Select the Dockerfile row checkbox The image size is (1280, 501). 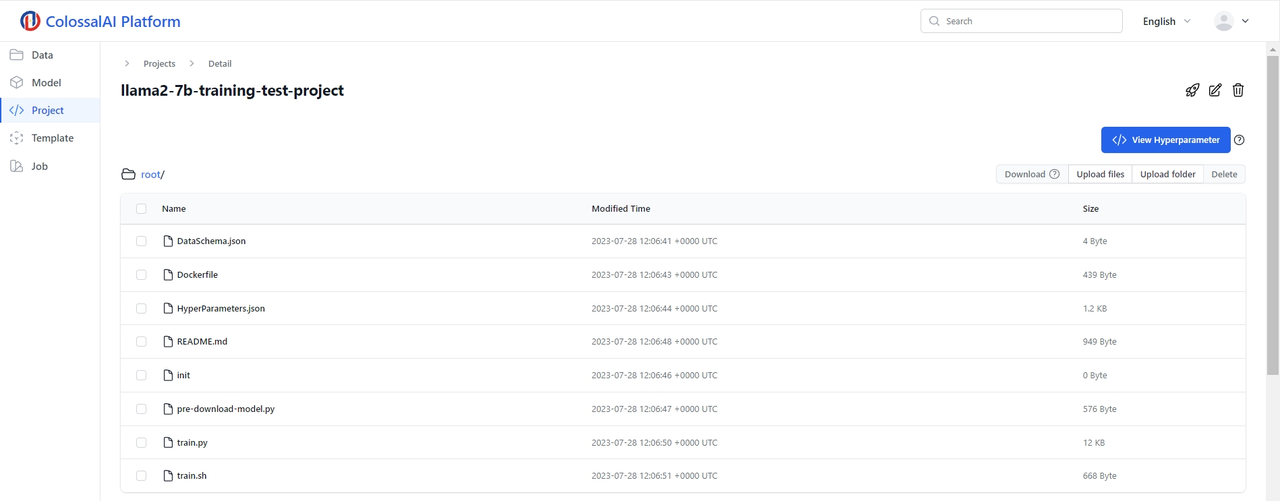click(x=141, y=274)
